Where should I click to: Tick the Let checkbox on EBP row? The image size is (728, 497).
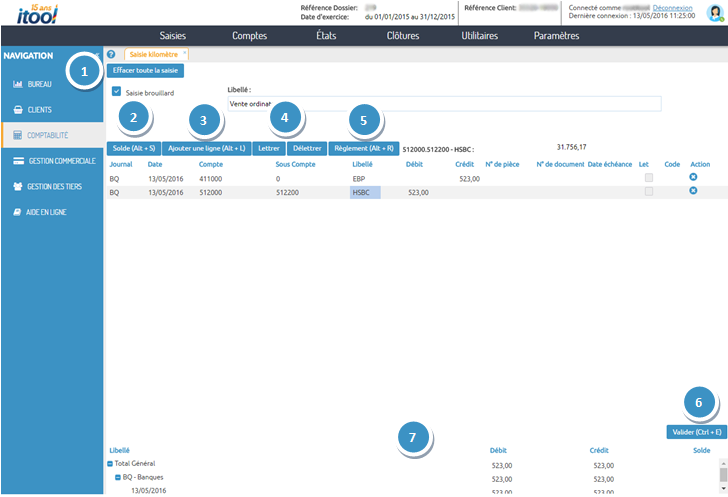(650, 178)
